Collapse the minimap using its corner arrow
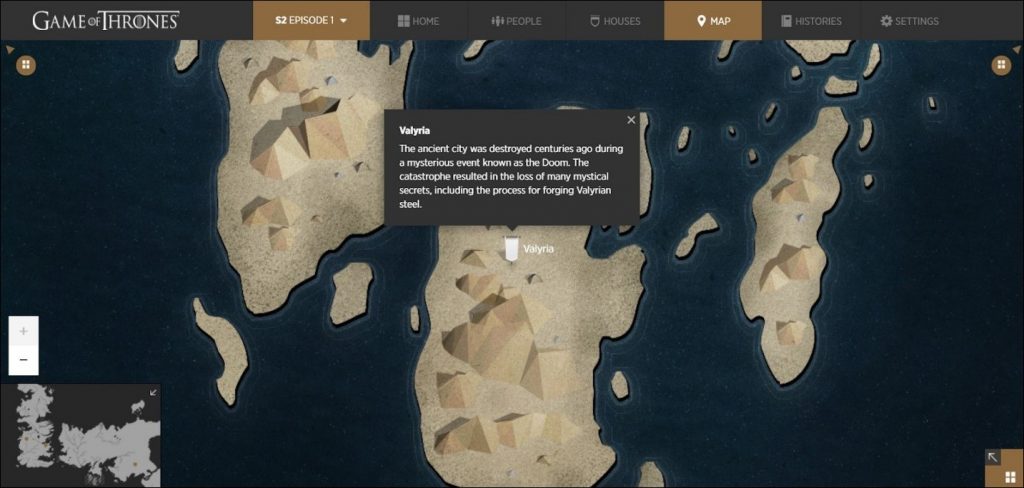The height and width of the screenshot is (488, 1024). pos(153,392)
